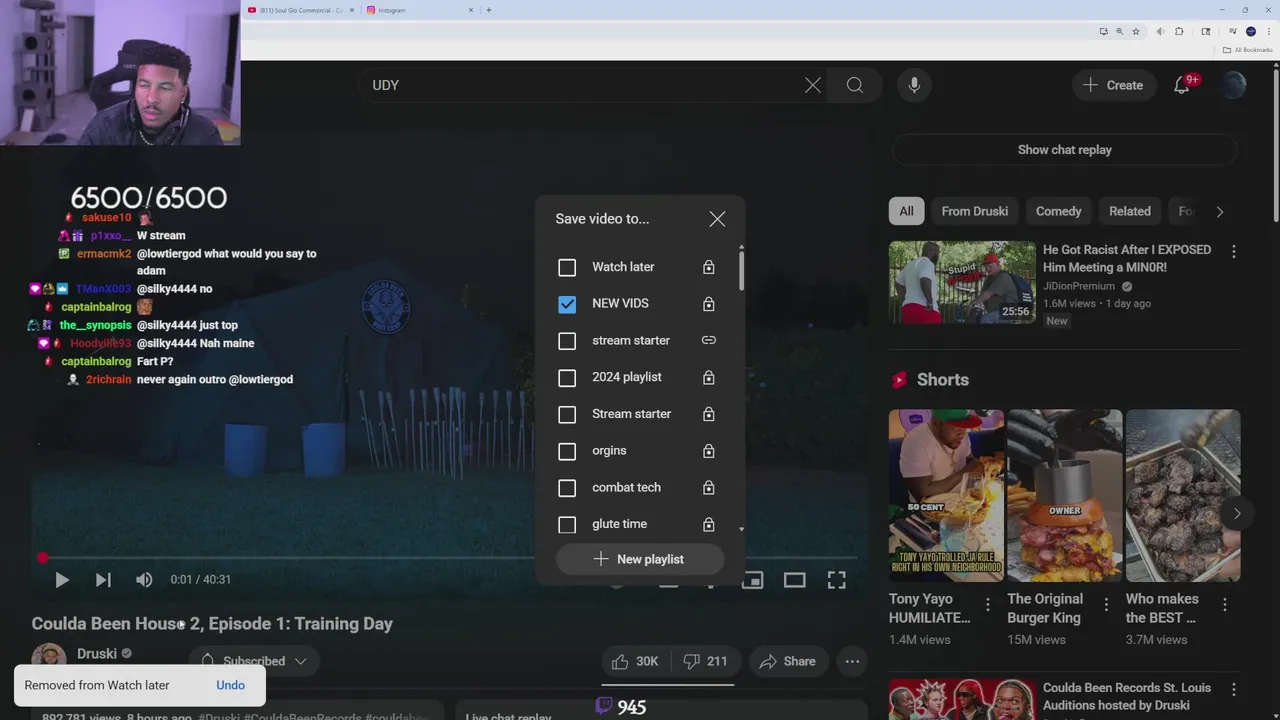Click the lock icon beside NEW VIDS
1280x720 pixels.
tap(708, 304)
